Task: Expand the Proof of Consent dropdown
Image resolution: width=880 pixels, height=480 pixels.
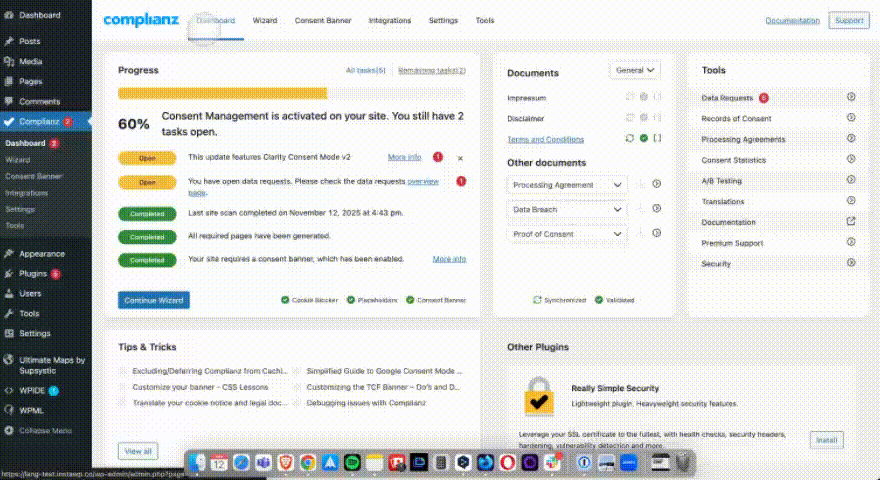Action: pos(567,233)
